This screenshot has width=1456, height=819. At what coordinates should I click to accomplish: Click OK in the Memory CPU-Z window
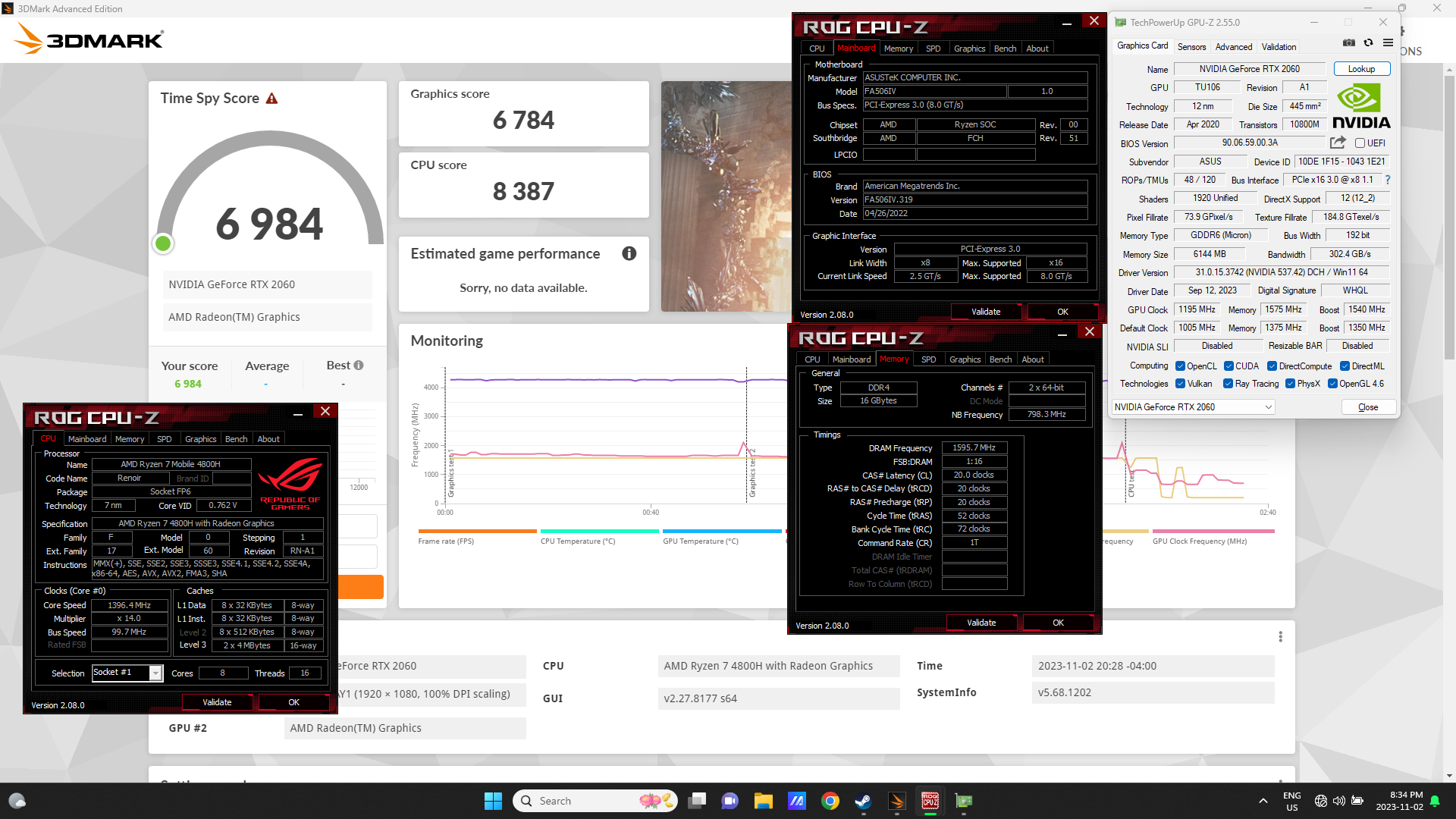pyautogui.click(x=1058, y=623)
